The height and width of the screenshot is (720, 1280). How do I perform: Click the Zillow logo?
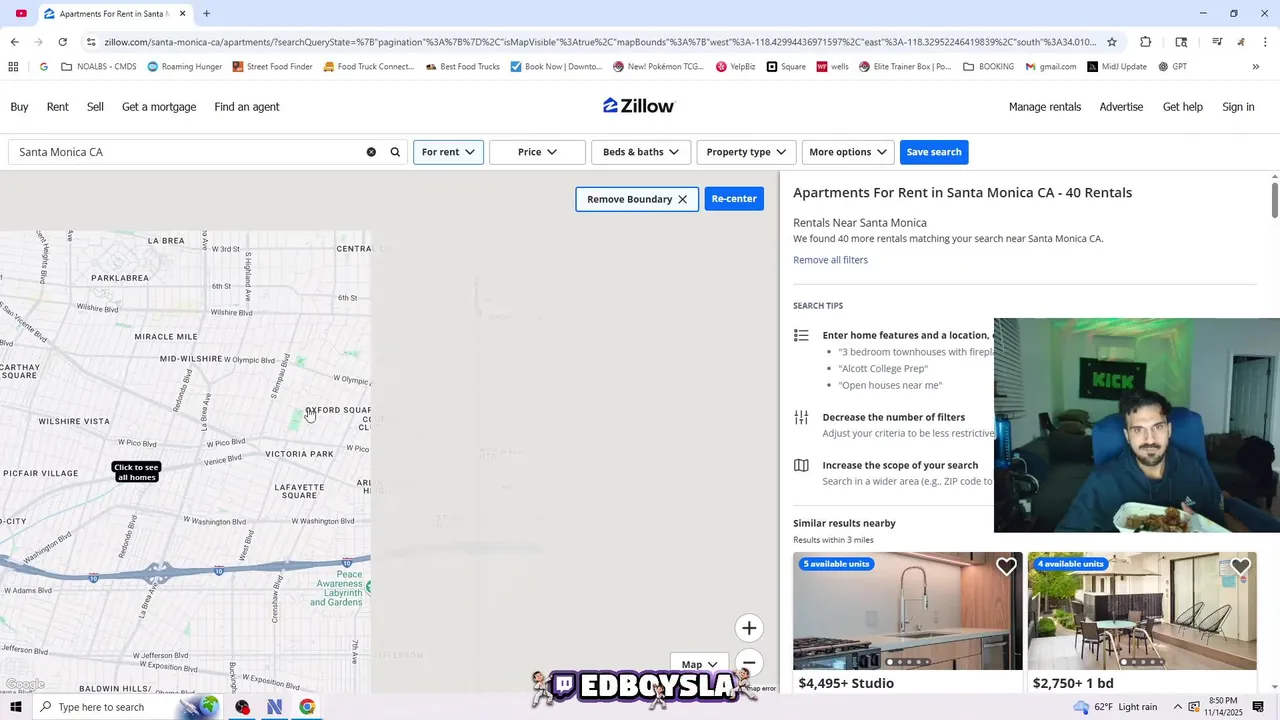pyautogui.click(x=639, y=106)
